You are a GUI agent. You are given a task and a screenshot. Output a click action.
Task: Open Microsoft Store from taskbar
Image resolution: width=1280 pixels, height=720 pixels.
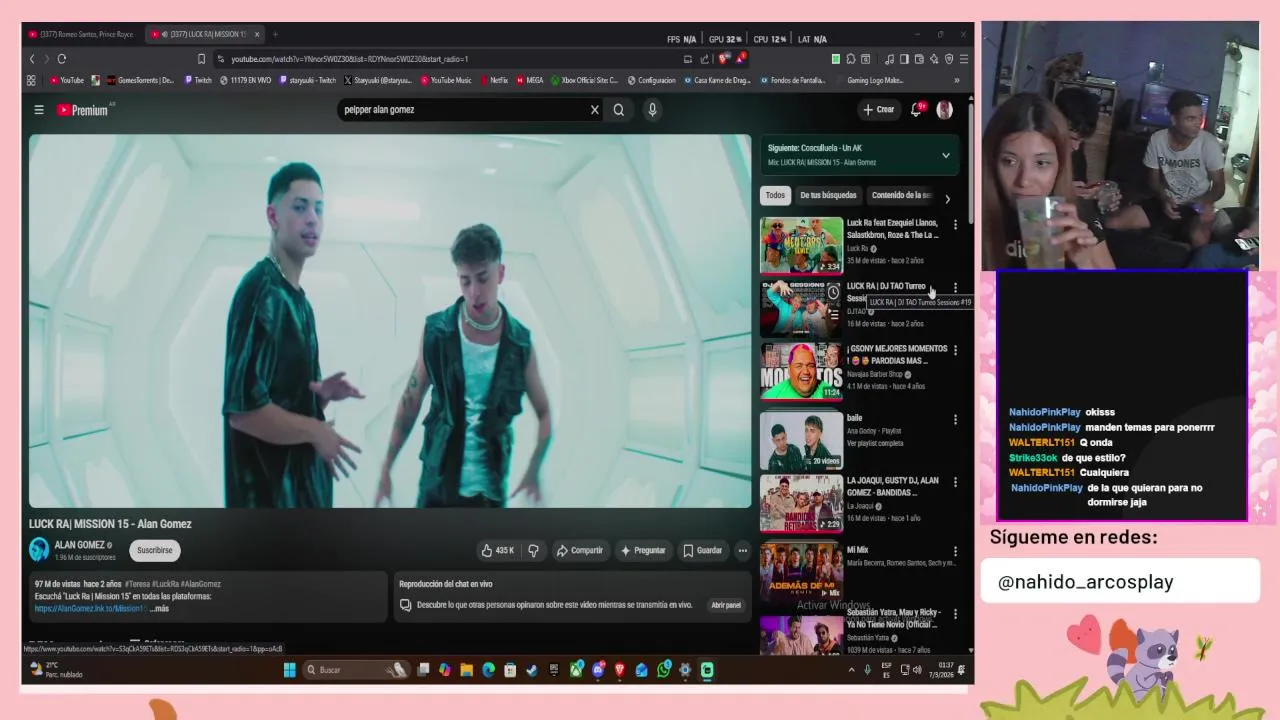pyautogui.click(x=510, y=670)
